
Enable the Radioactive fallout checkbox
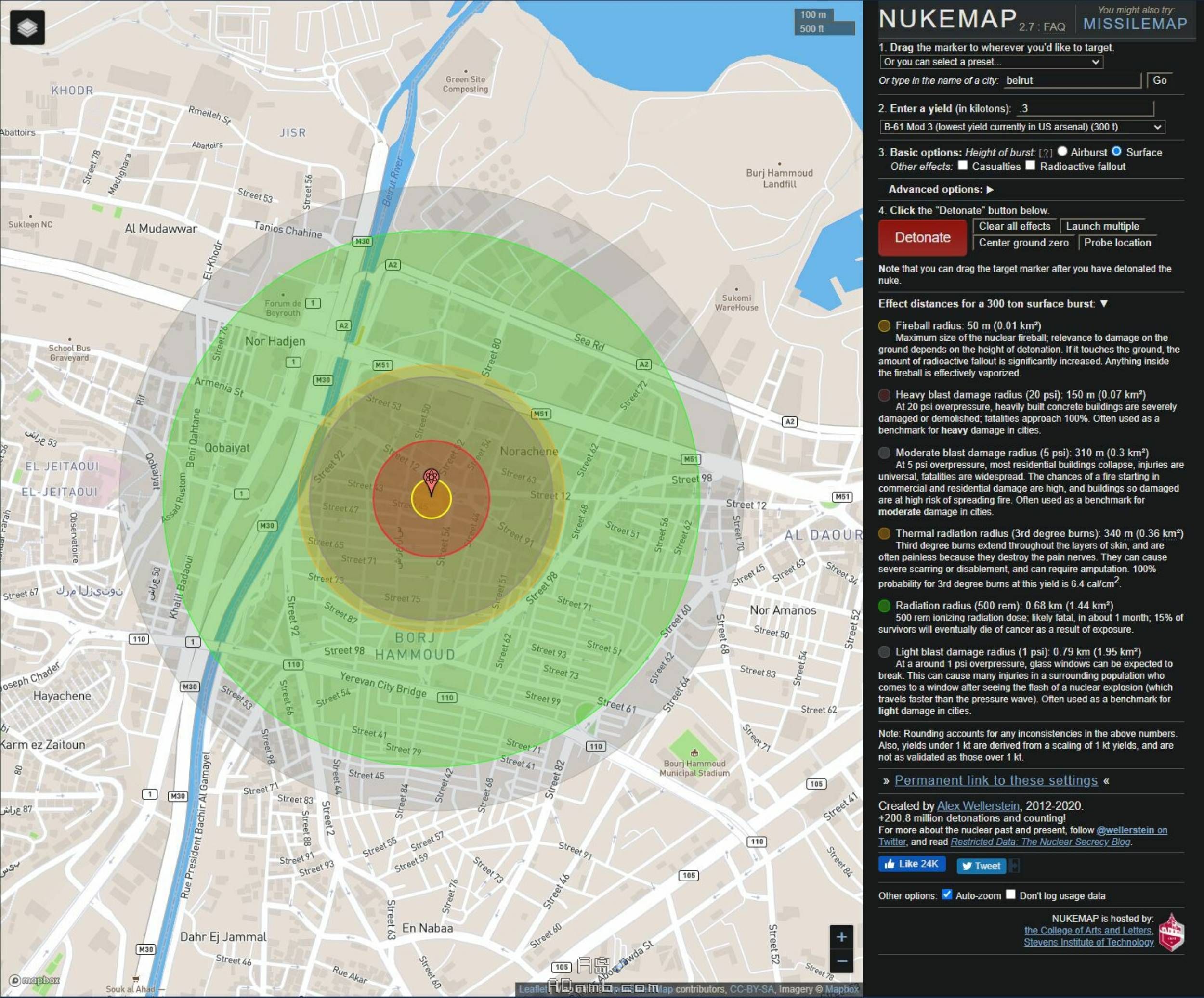pyautogui.click(x=1030, y=166)
